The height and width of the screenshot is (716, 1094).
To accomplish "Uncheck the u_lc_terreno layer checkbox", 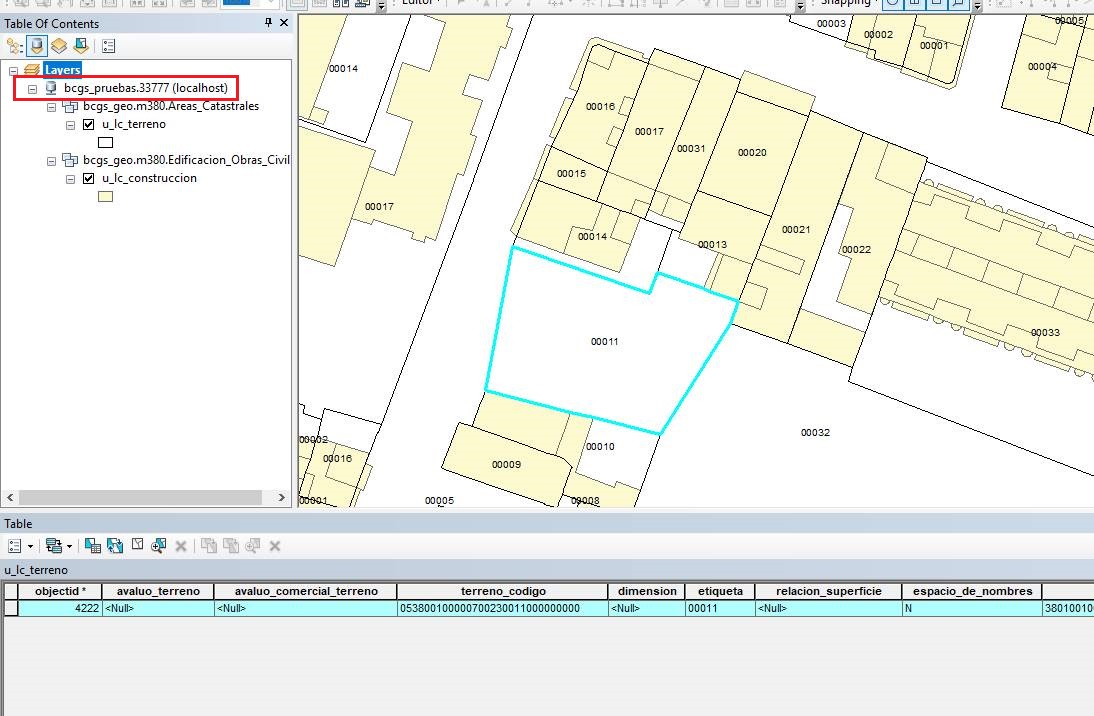I will pyautogui.click(x=89, y=125).
